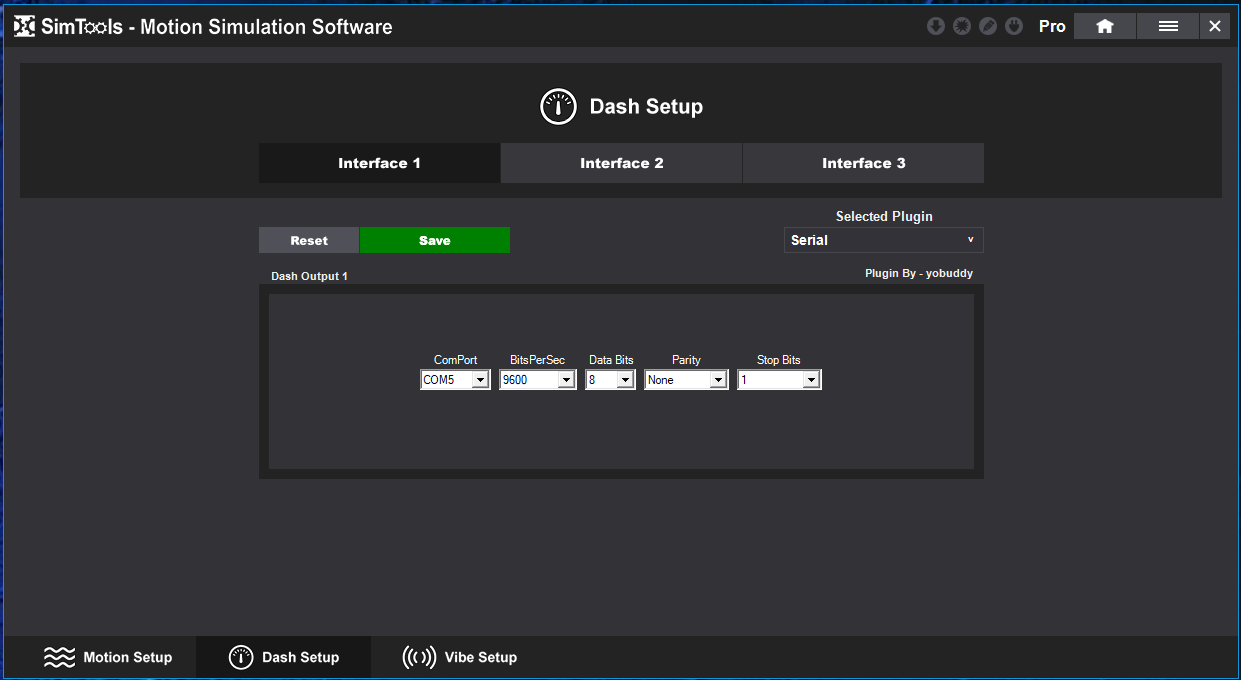
Task: Click the 'SimTools - Motion Simulation Software' window title
Action: 217,27
